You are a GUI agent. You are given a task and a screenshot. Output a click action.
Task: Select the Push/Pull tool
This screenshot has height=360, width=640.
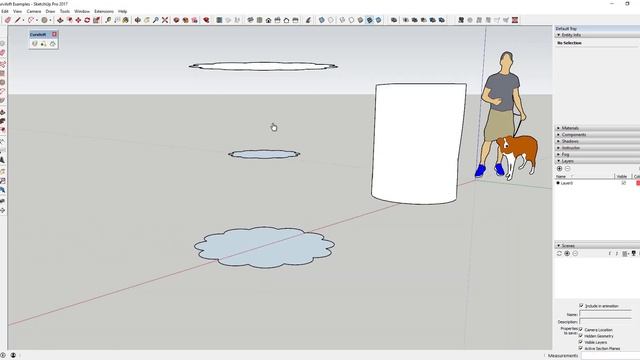60,20
